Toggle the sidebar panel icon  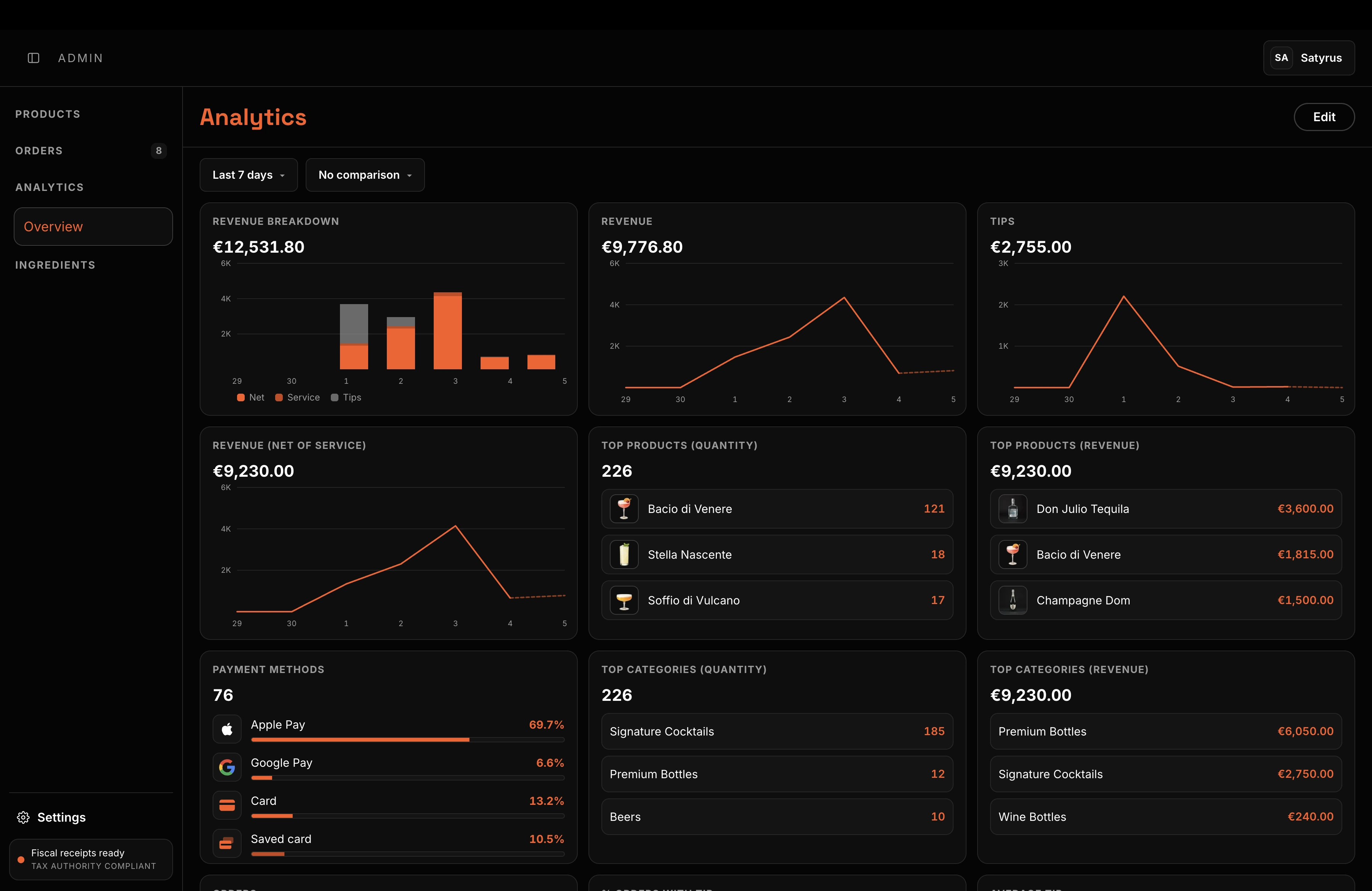click(x=34, y=58)
